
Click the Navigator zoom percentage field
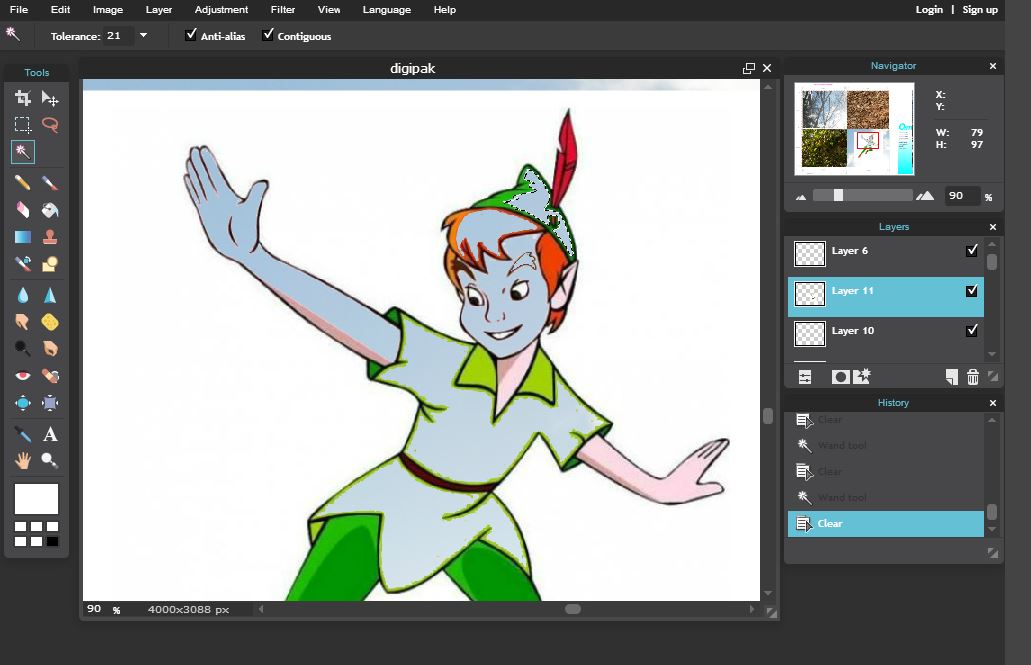point(962,195)
